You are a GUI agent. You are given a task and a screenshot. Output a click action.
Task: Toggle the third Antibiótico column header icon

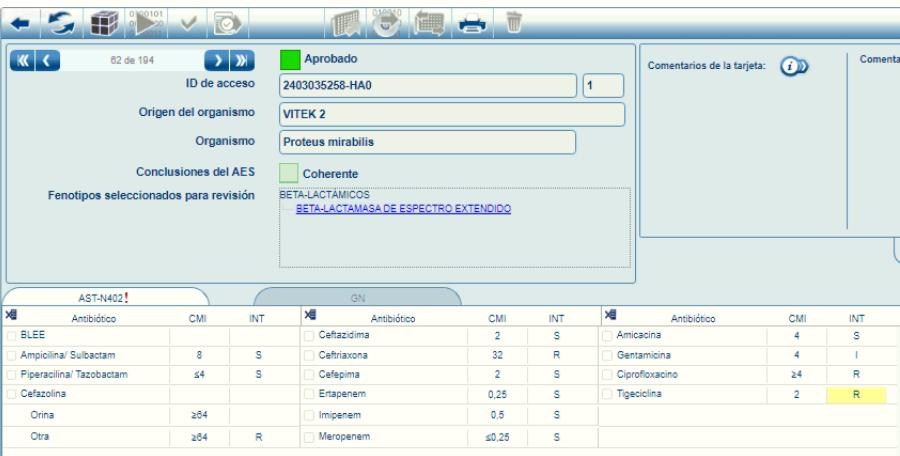pyautogui.click(x=610, y=317)
